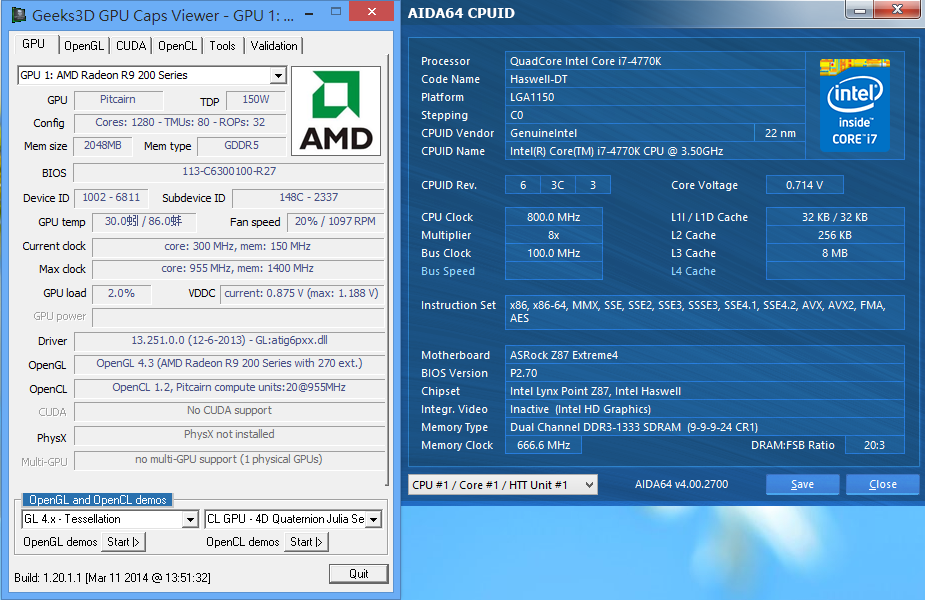The width and height of the screenshot is (925, 600).
Task: Expand the GPU 1: AMD Radeon R9 selector
Action: coord(278,76)
